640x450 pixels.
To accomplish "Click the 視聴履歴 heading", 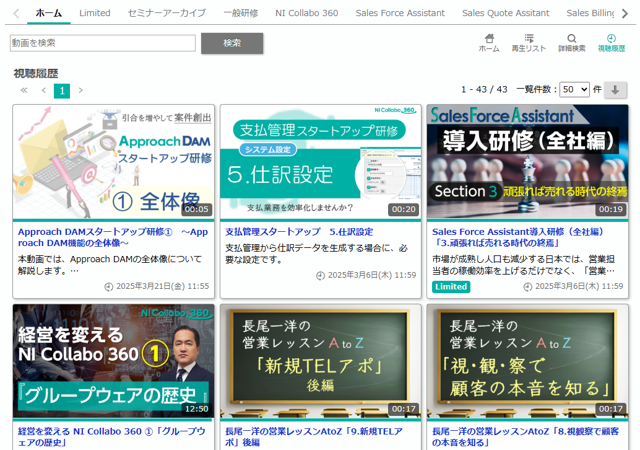I will coord(36,74).
